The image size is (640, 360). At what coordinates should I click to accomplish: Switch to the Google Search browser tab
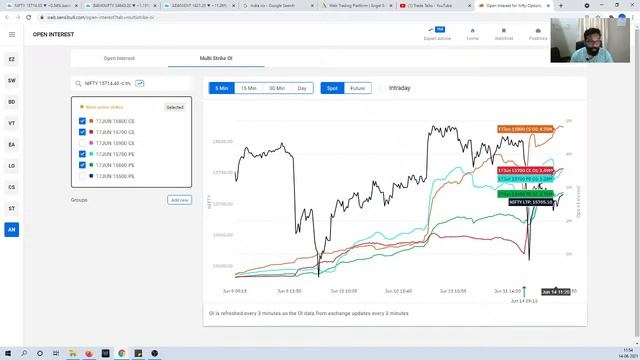[278, 6]
